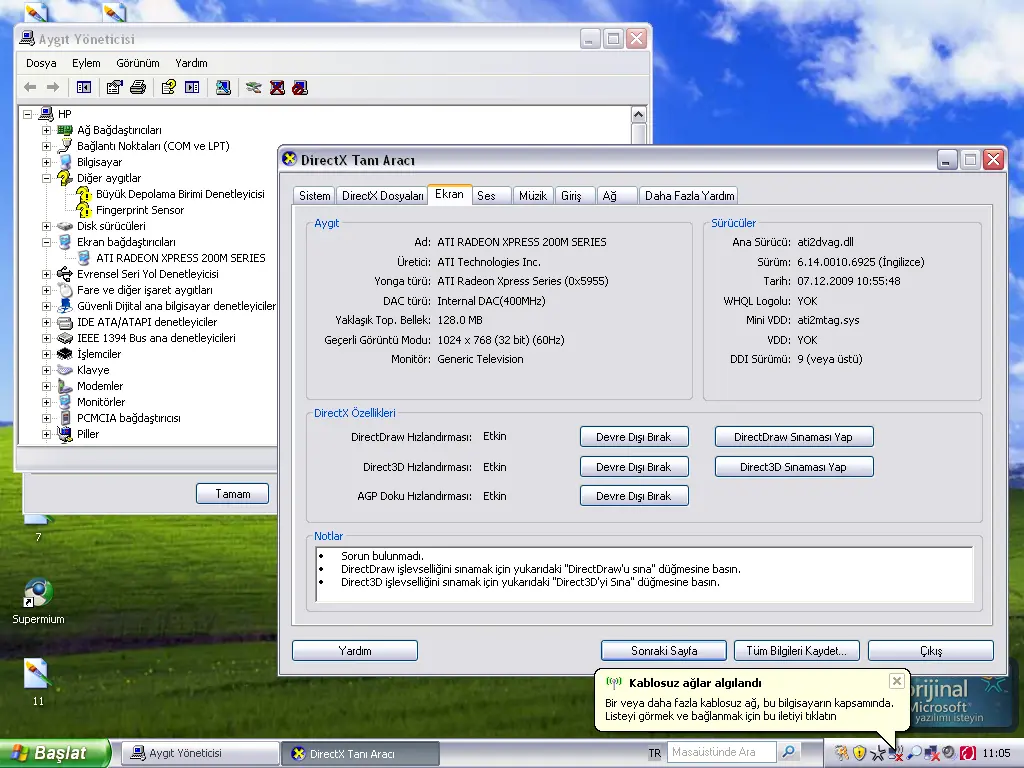1024x768 pixels.
Task: Click the volume speaker tray icon
Action: click(x=950, y=753)
